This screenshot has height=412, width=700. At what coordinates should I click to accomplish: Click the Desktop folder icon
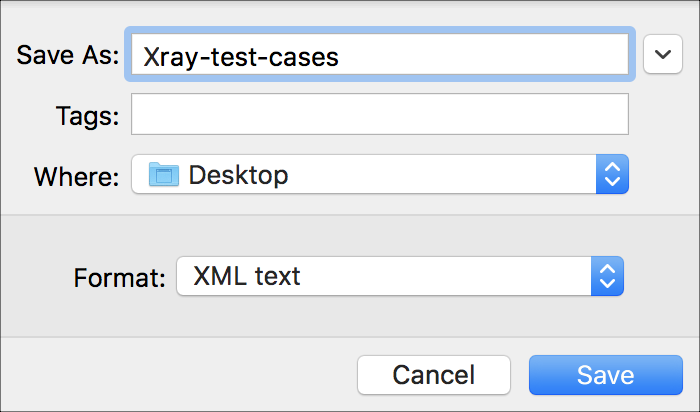tap(163, 175)
